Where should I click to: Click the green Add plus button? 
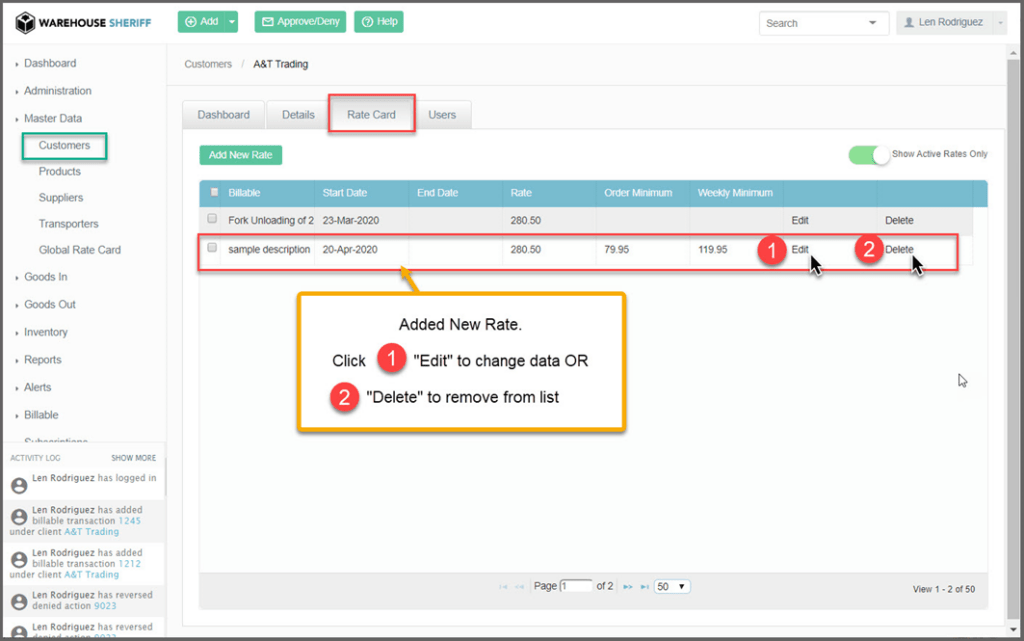200,22
